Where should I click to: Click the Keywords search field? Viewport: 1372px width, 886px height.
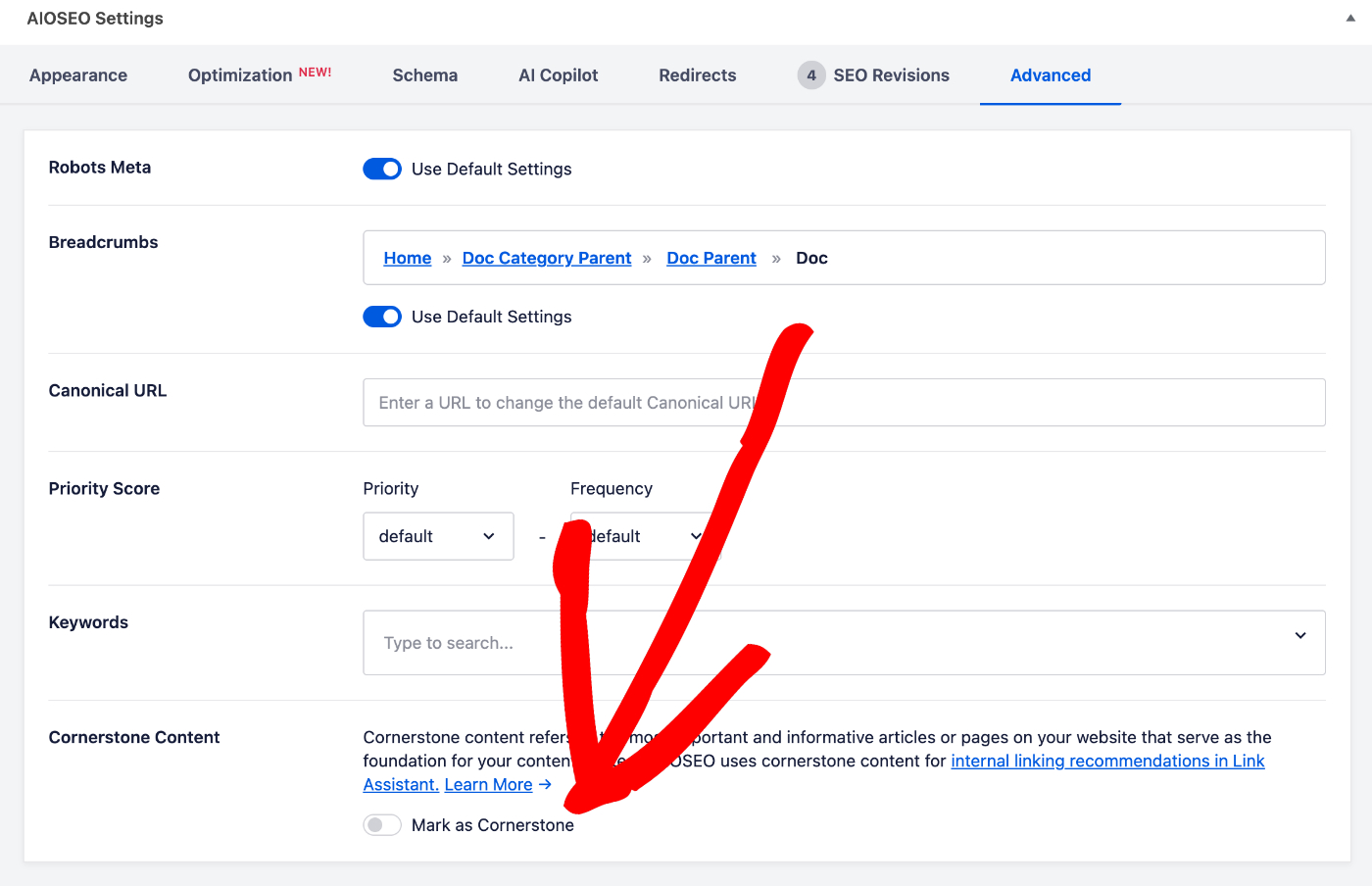(x=844, y=643)
